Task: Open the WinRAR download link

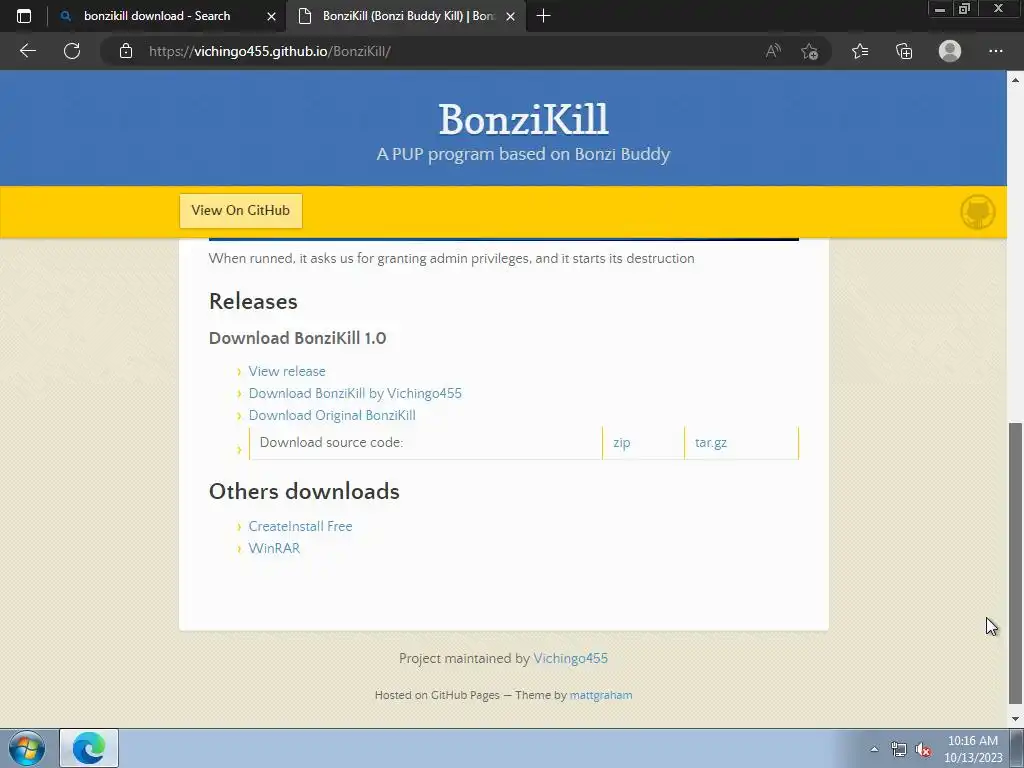Action: (x=274, y=549)
